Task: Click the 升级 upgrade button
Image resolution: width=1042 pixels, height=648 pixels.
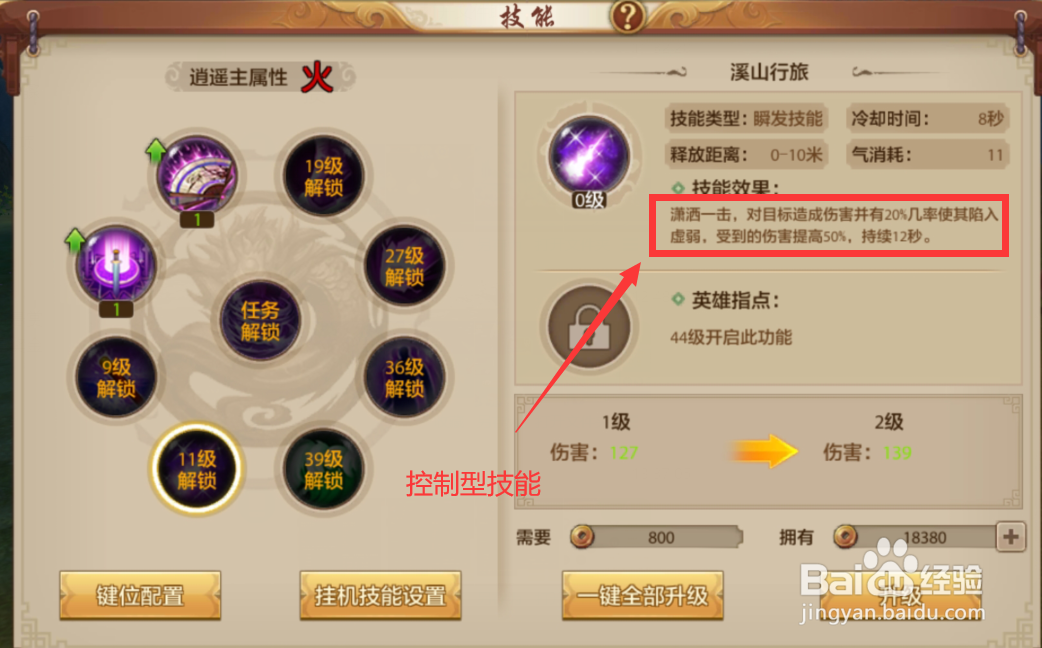Action: click(x=900, y=595)
